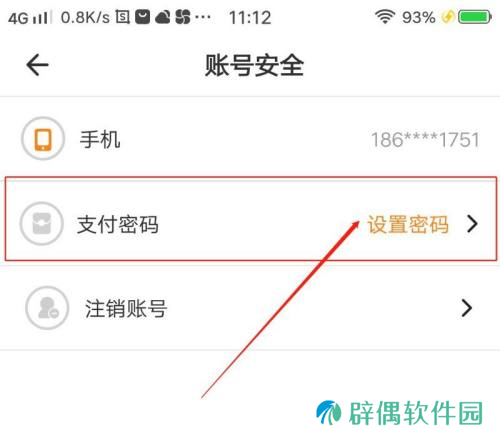The image size is (500, 438).
Task: Tap the 11:12 clock in status bar
Action: tap(250, 17)
